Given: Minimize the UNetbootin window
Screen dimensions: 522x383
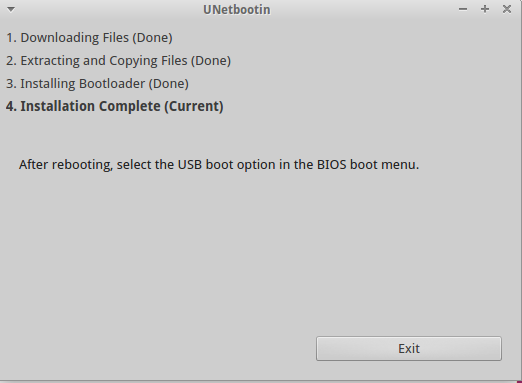Looking at the screenshot, I should [463, 9].
